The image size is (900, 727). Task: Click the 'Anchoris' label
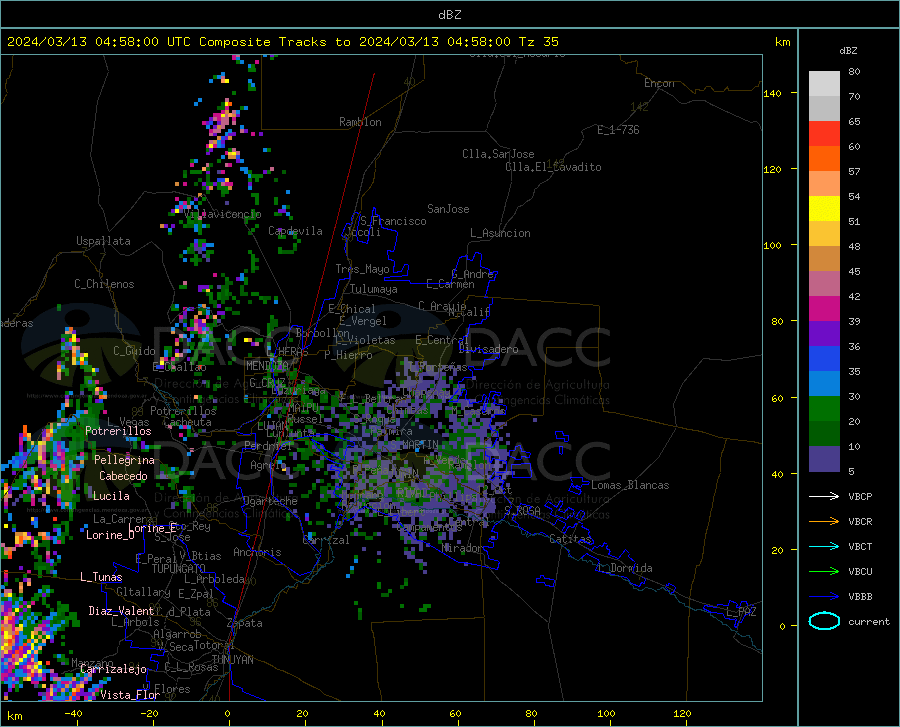click(257, 553)
